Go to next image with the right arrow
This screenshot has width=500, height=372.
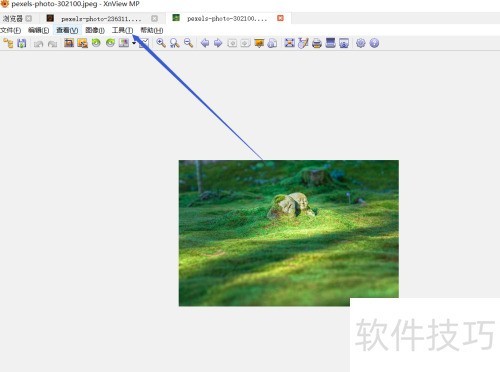coord(218,43)
